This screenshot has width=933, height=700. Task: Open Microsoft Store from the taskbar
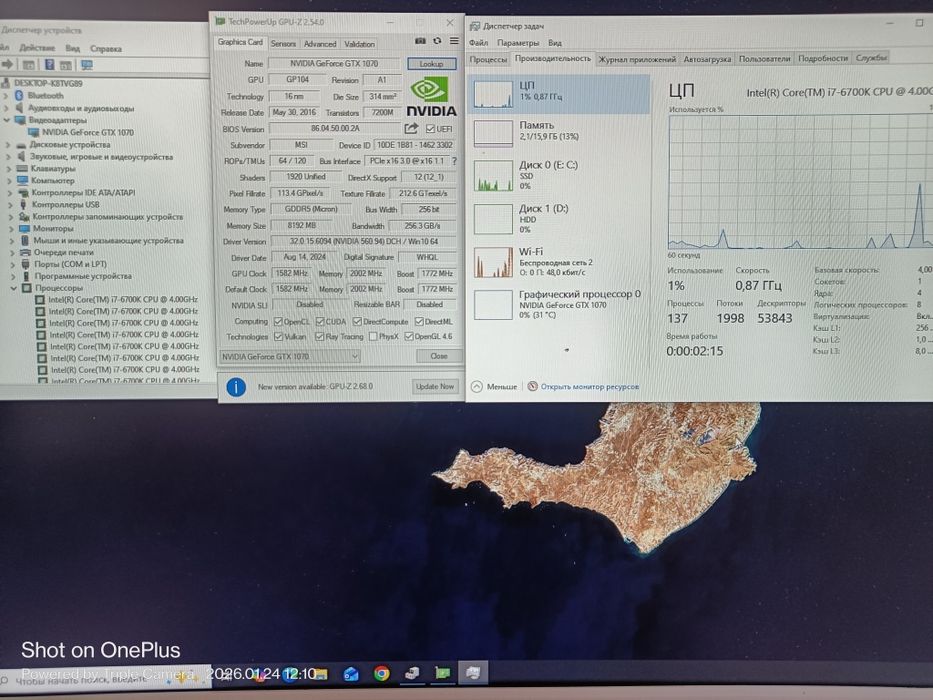coord(351,674)
